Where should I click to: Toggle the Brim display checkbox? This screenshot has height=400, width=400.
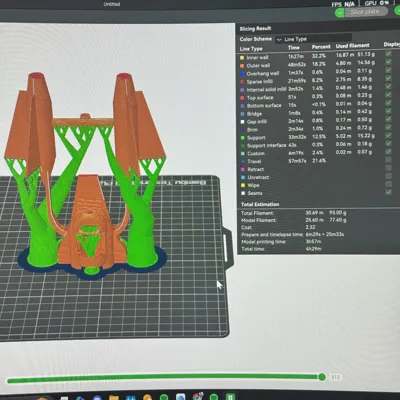[x=389, y=127]
